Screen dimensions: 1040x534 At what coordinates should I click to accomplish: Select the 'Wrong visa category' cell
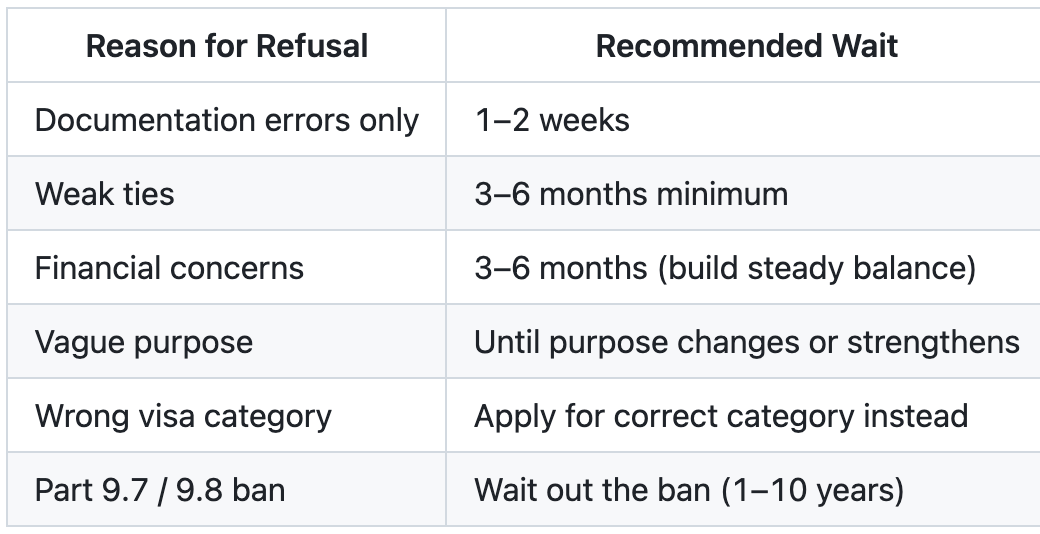(x=226, y=416)
